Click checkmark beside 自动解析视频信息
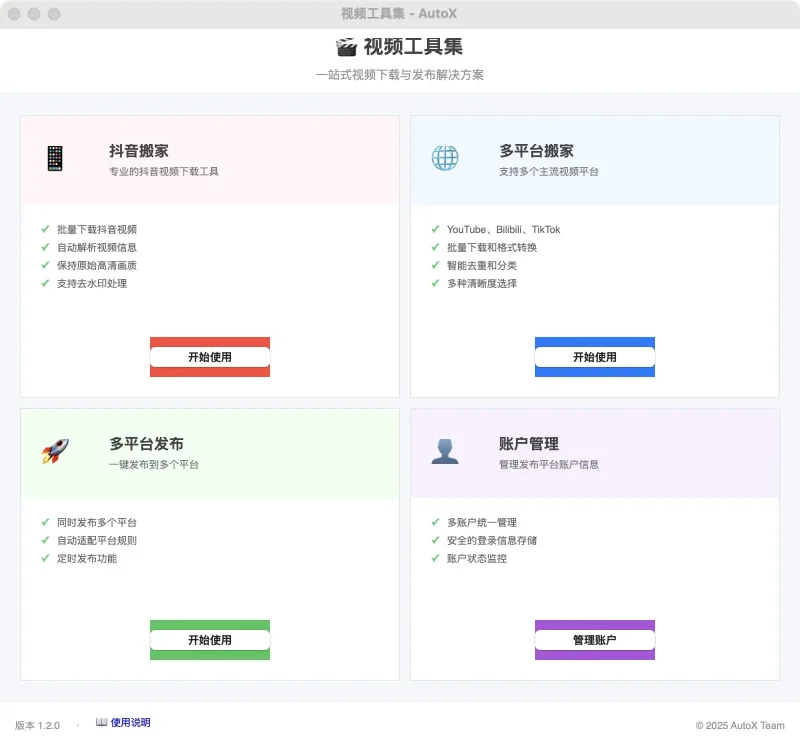Screen dimensions: 800x750 [45, 247]
